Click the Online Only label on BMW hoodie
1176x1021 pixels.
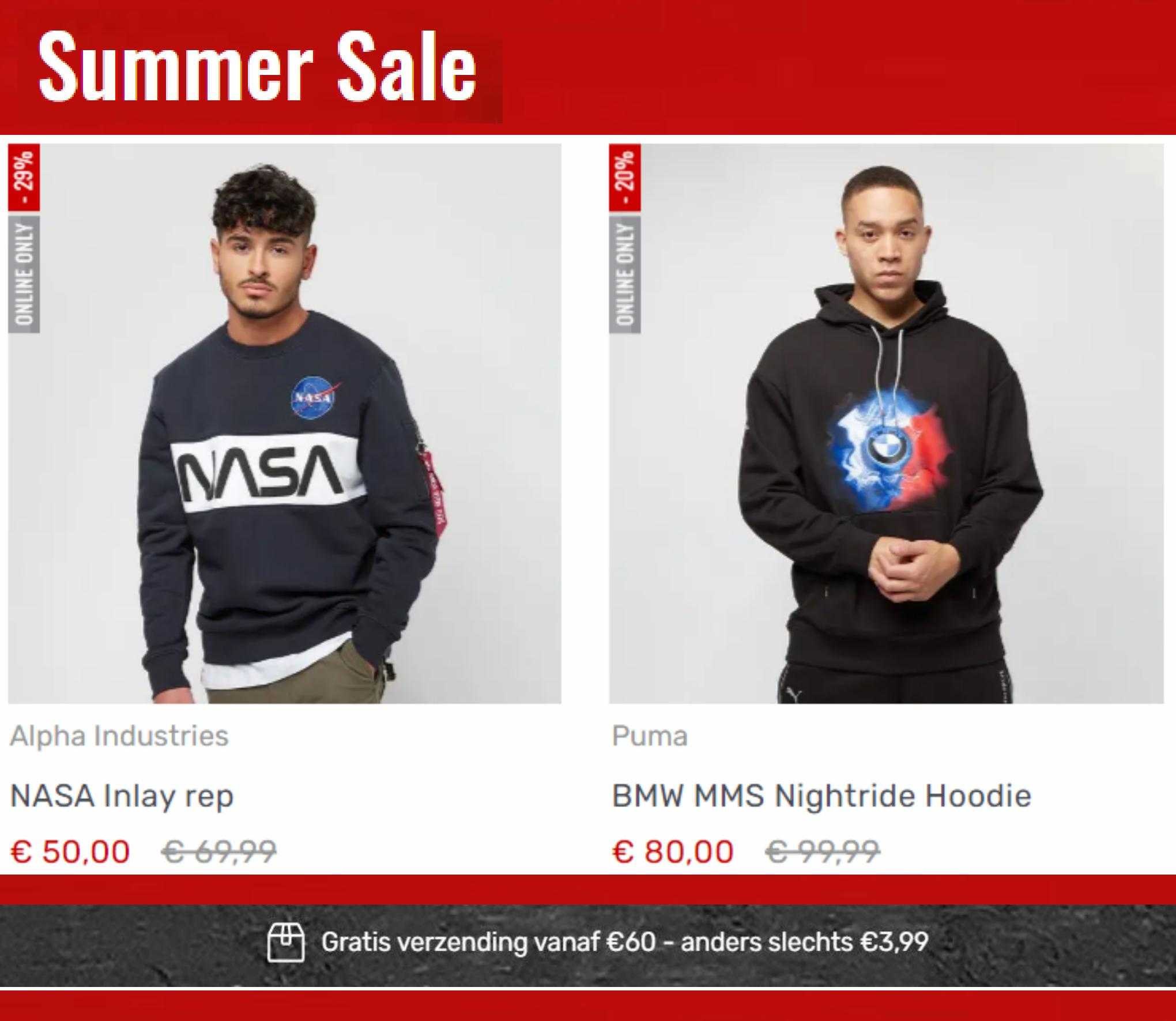point(625,274)
